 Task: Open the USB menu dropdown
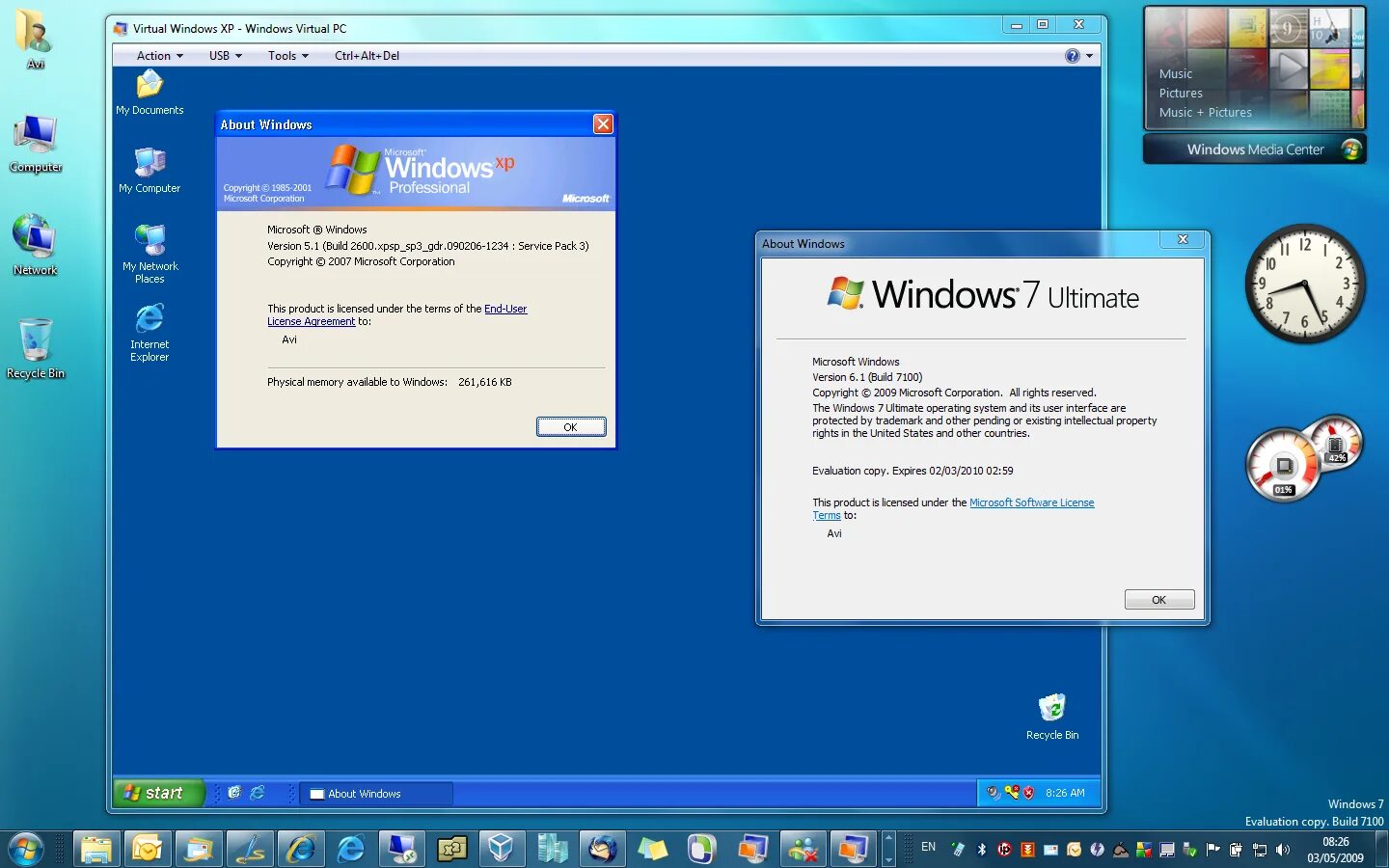(225, 56)
